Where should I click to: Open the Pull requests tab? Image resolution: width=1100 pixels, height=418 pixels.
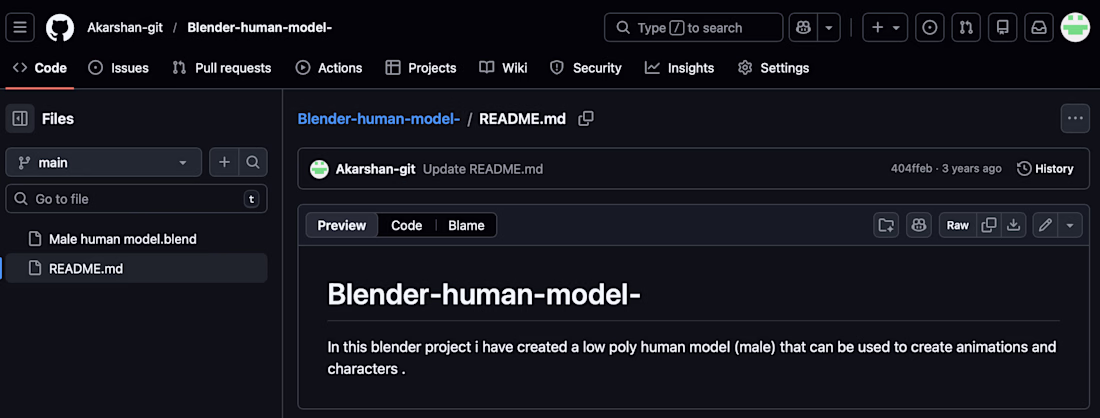point(222,68)
